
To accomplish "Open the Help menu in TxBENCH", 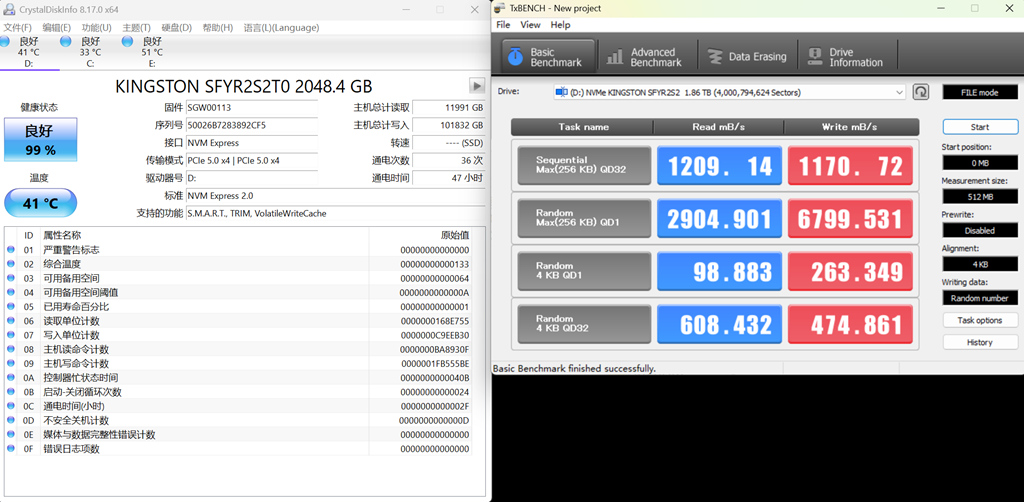I will tap(560, 25).
